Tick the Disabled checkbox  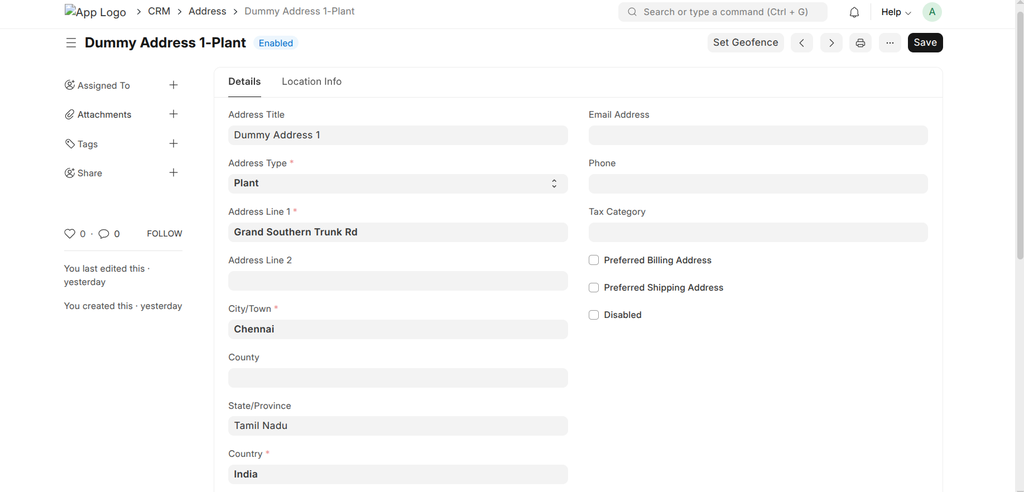594,315
